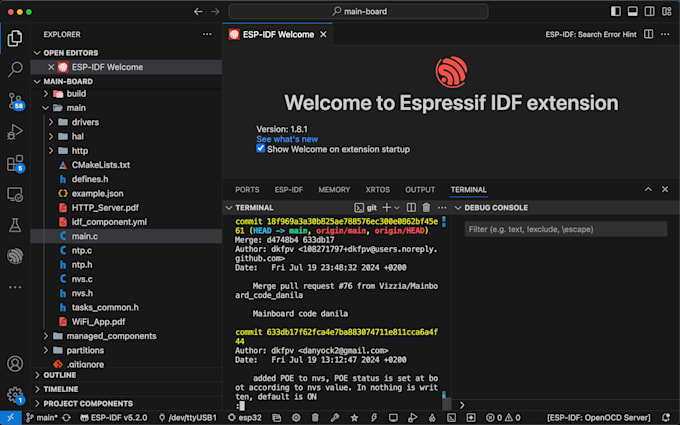The image size is (680, 425).
Task: Switch to ESP-IDF panel tab
Action: click(x=289, y=190)
